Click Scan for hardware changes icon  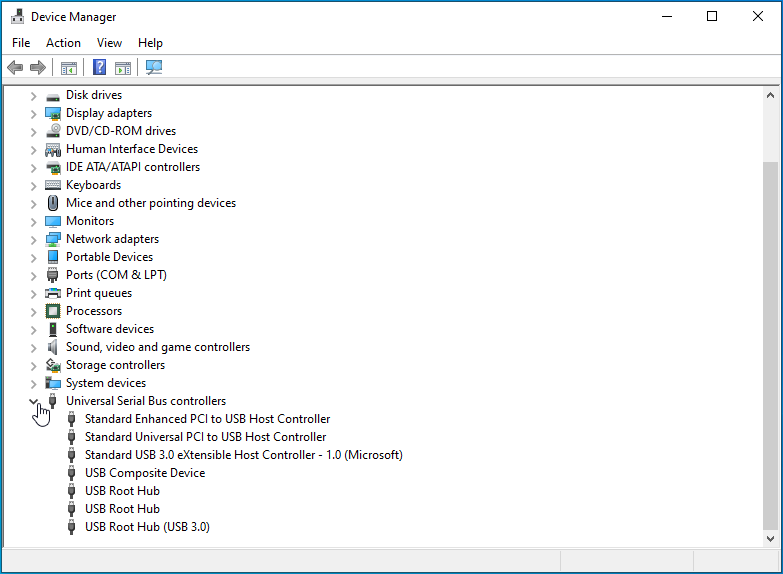154,68
